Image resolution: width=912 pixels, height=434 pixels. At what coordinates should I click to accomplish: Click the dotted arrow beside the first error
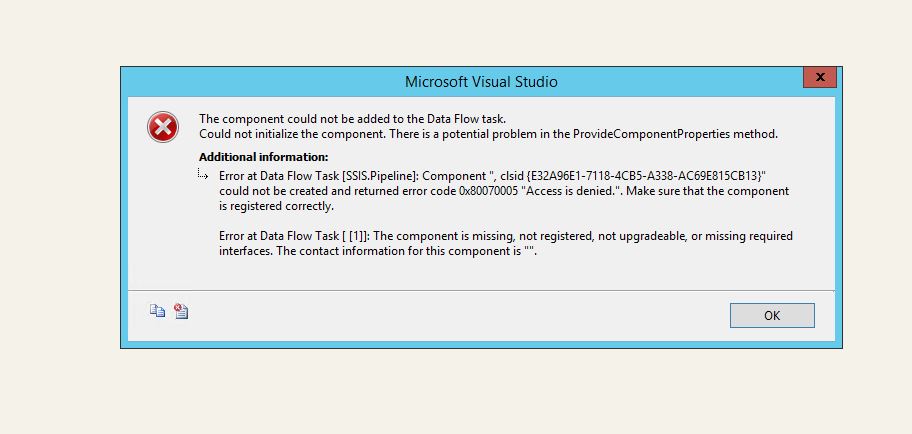pos(202,173)
